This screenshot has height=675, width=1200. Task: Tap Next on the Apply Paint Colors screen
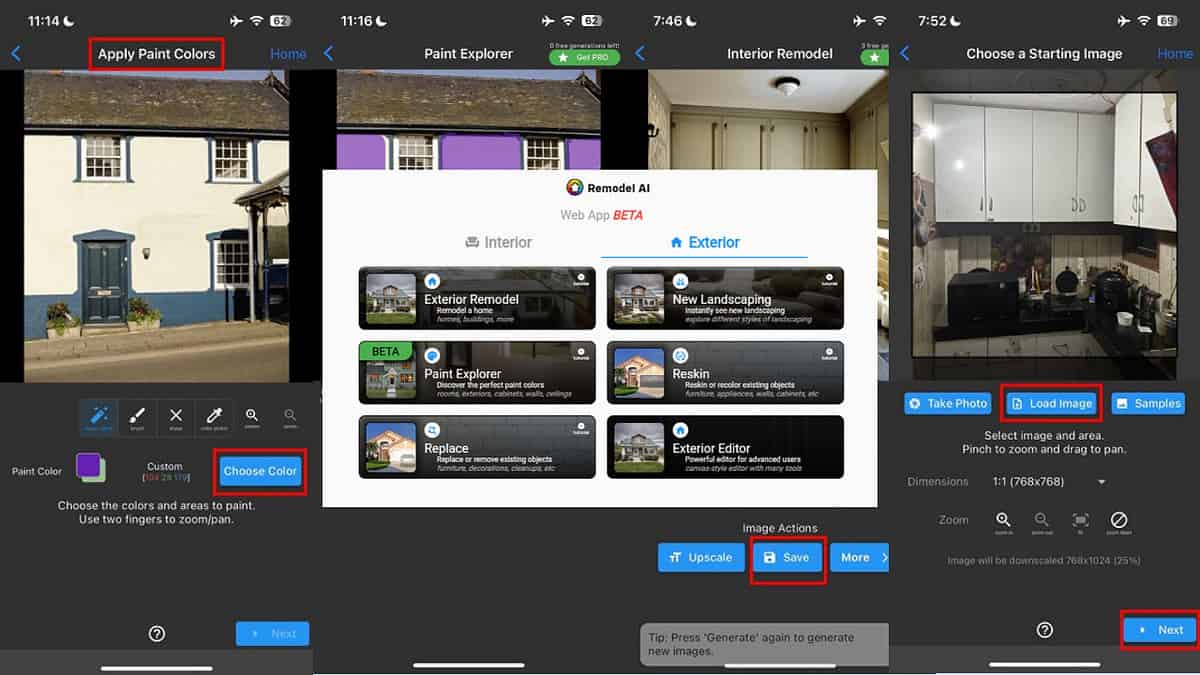[273, 633]
